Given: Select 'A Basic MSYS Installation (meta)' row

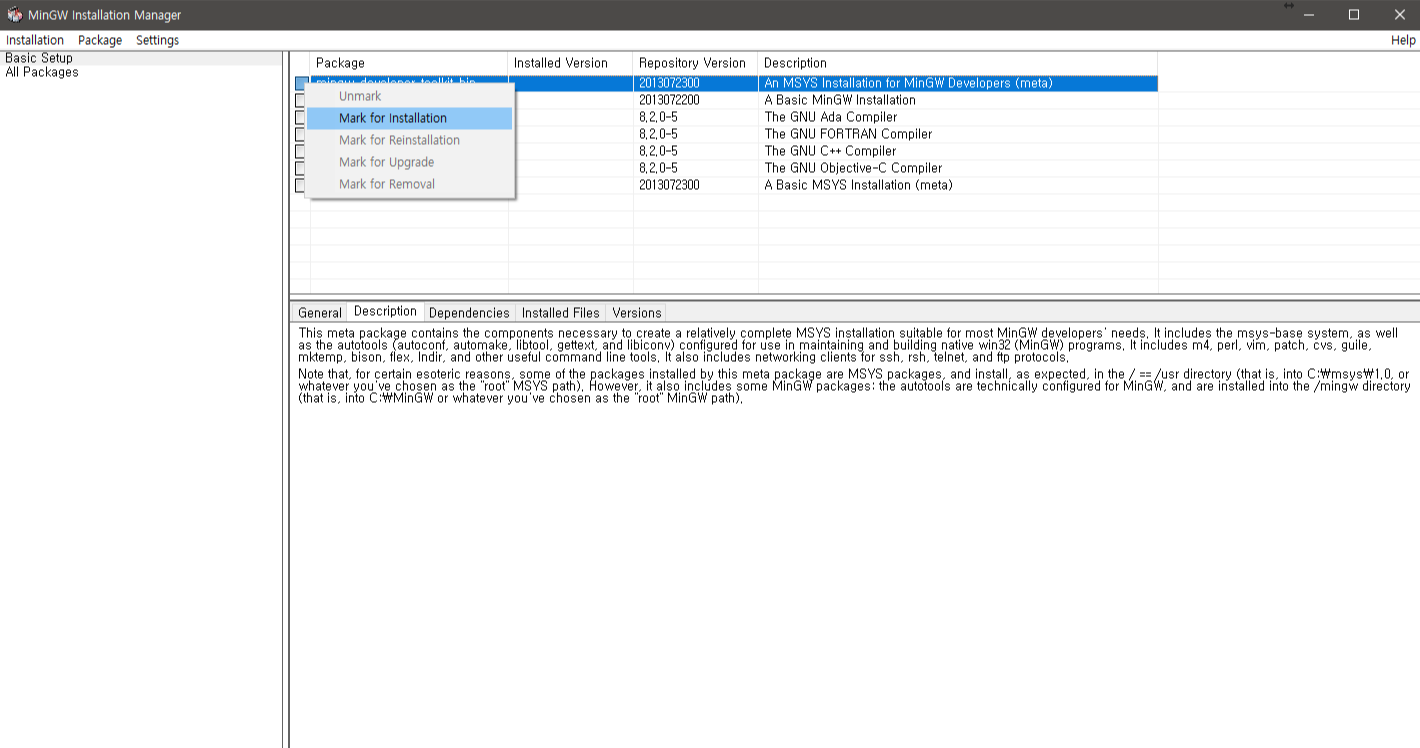Looking at the screenshot, I should (x=858, y=185).
